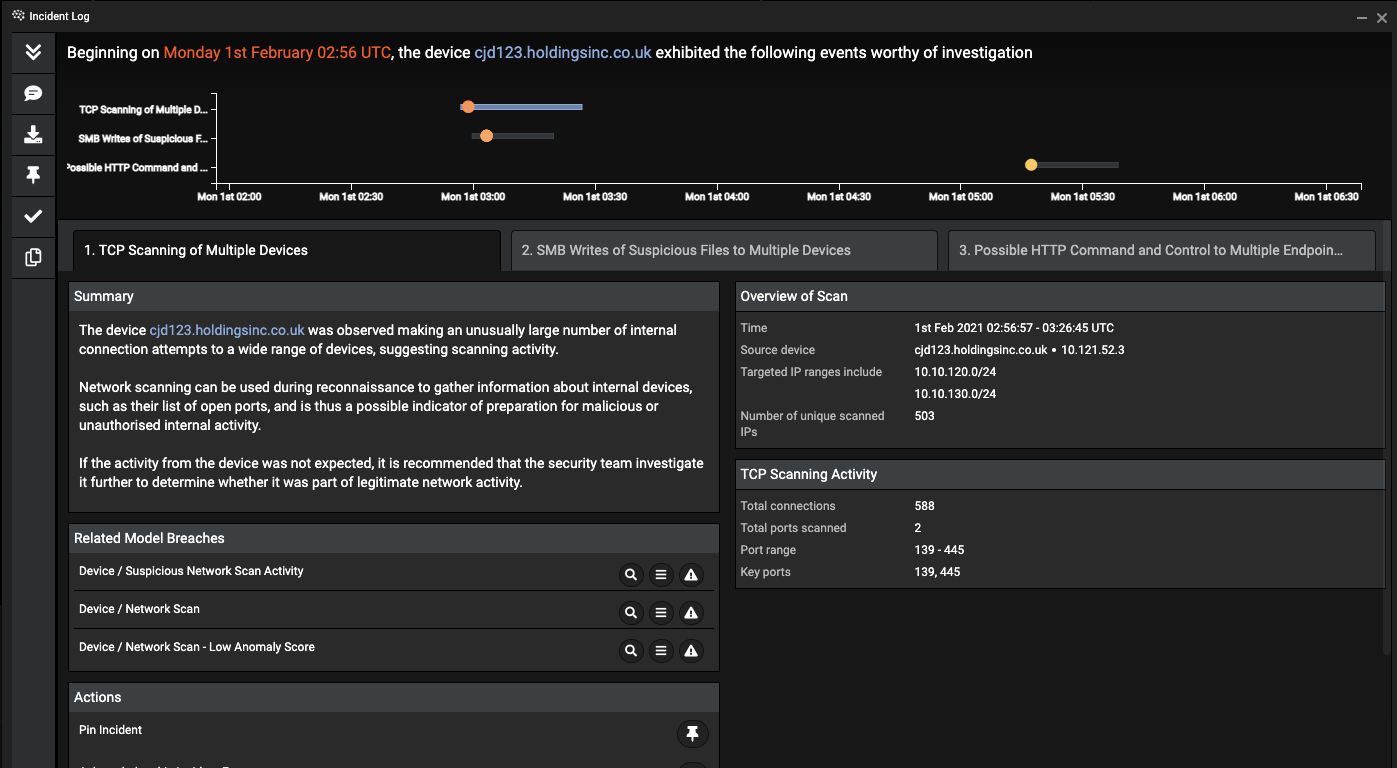Viewport: 1397px width, 768px height.
Task: Click the Related Model Breaches header
Action: pos(394,538)
